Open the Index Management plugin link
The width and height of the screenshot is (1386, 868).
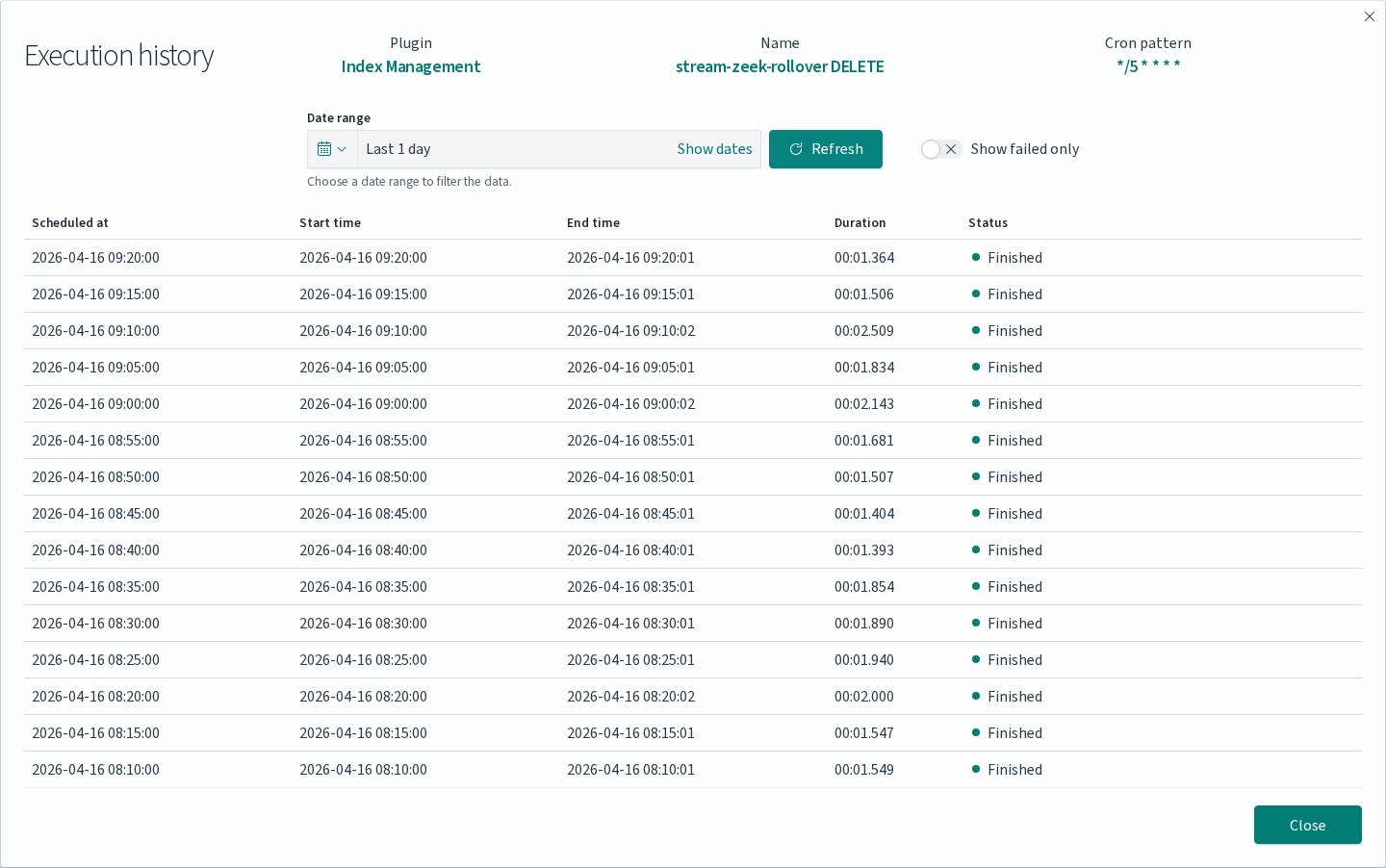411,65
